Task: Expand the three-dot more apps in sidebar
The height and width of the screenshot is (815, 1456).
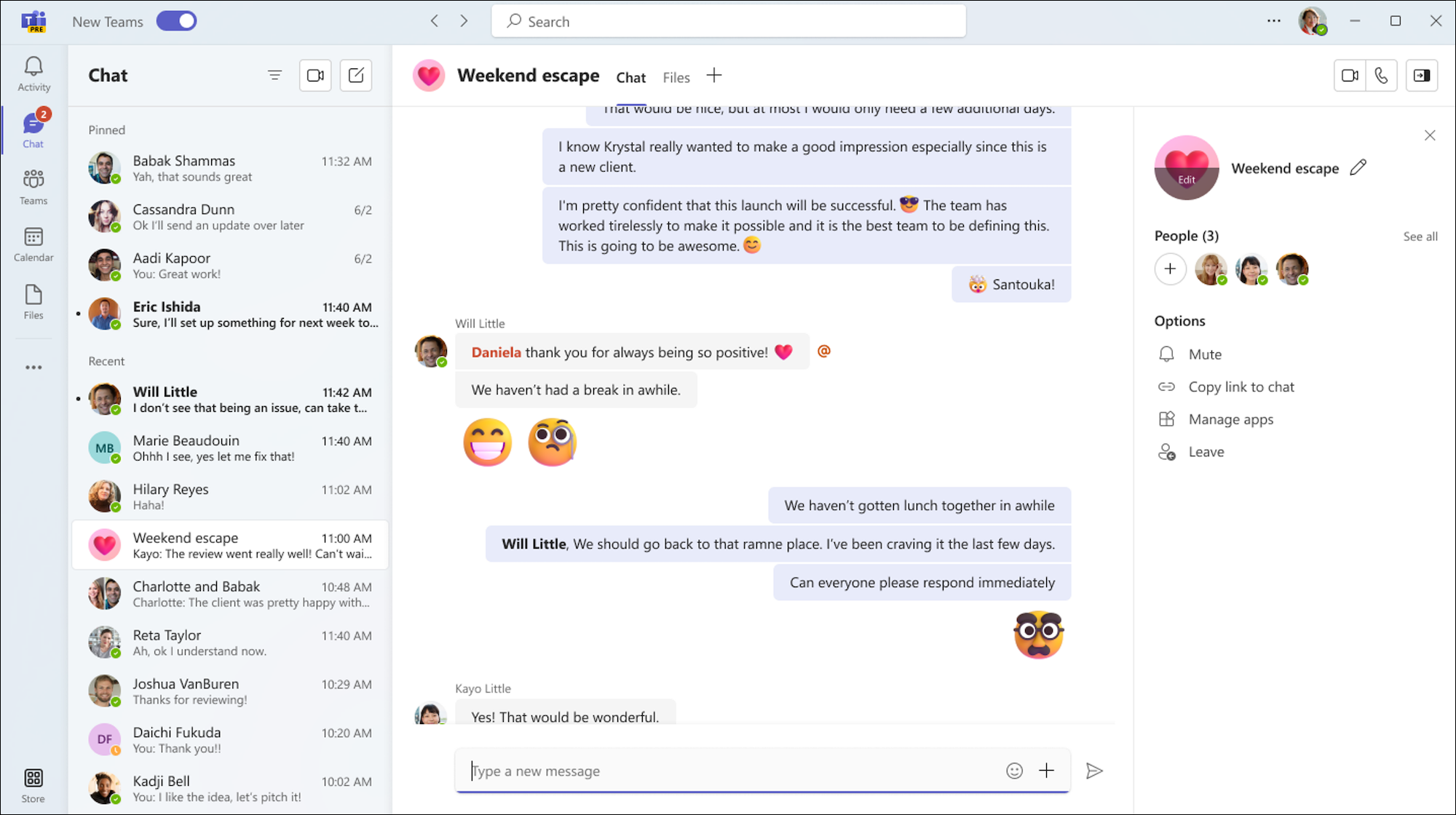Action: (x=33, y=367)
